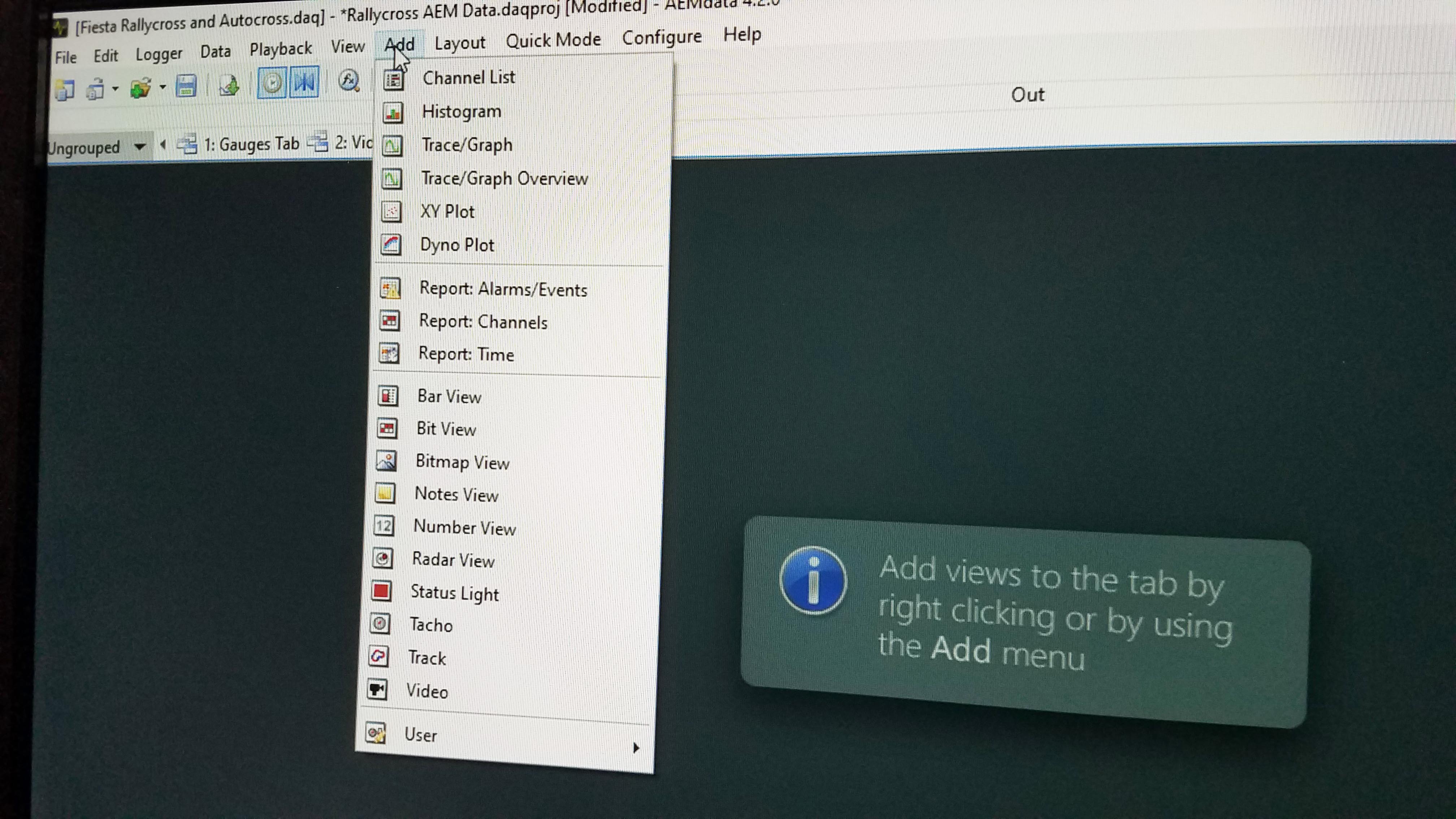The image size is (1456, 819).
Task: Expand the add log file dropdown arrow
Action: (162, 86)
